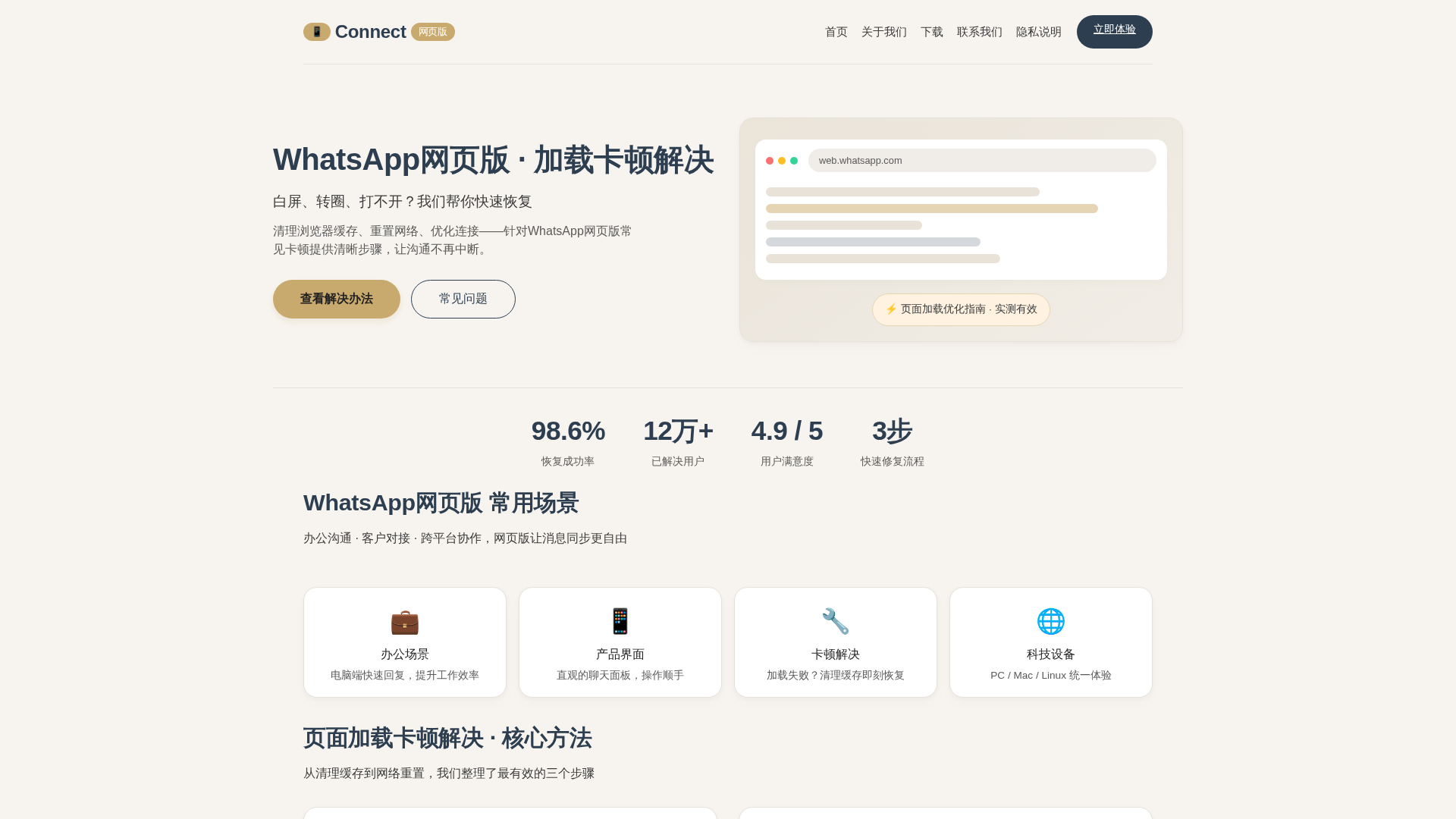This screenshot has width=1456, height=819.
Task: Click text 直观的聊天面板，操作顺手
Action: (620, 675)
